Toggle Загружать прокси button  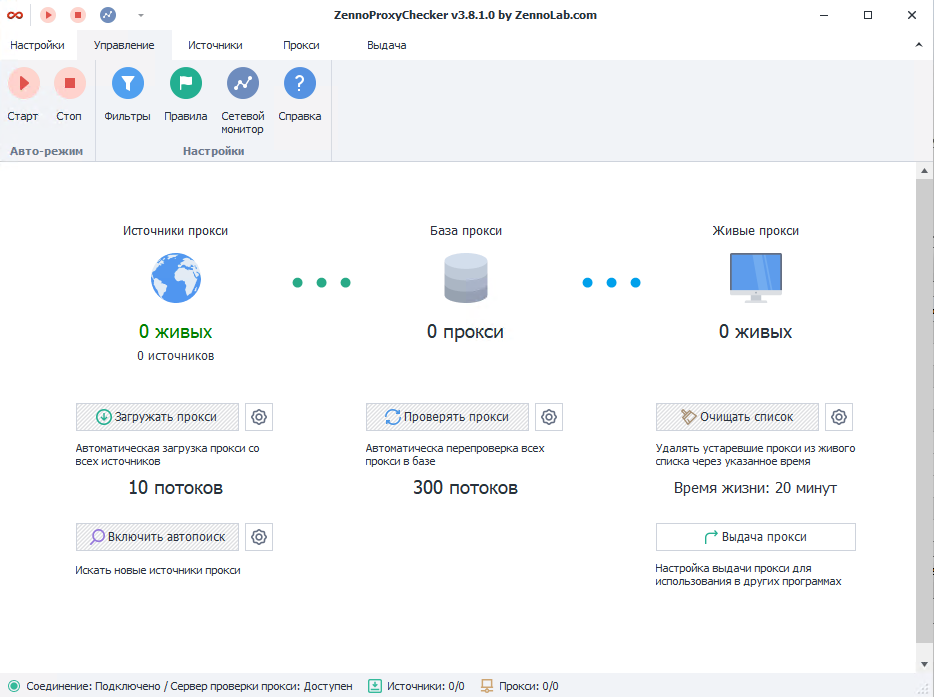point(157,417)
